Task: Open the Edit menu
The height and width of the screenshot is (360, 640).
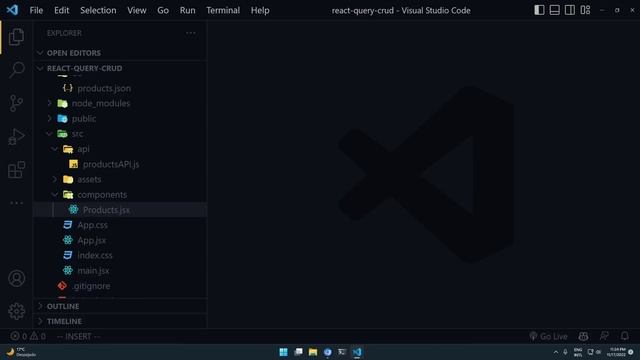Action: tap(62, 11)
